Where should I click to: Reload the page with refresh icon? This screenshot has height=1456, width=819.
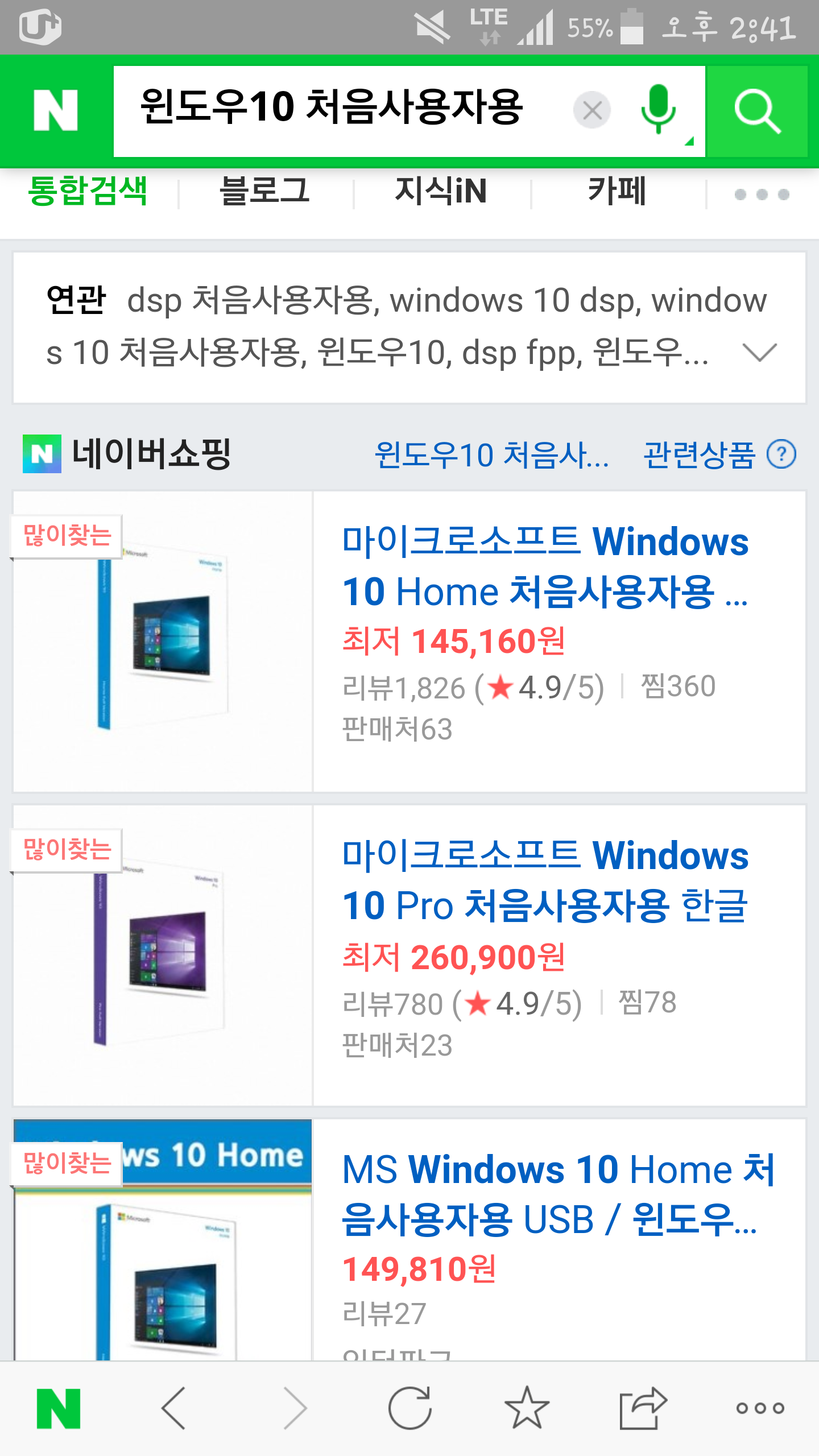pyautogui.click(x=409, y=1408)
